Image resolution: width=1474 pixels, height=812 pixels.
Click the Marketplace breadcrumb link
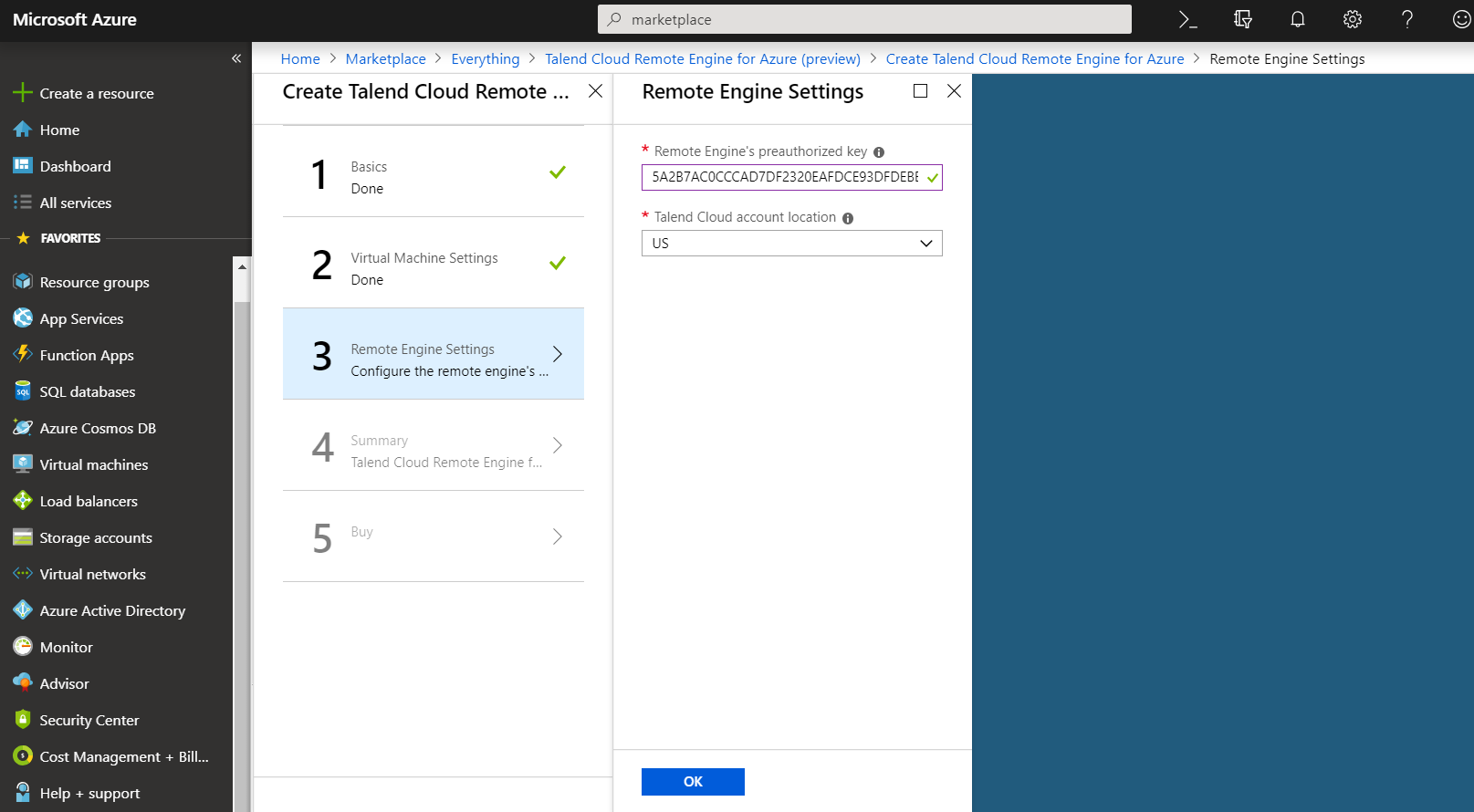[386, 58]
